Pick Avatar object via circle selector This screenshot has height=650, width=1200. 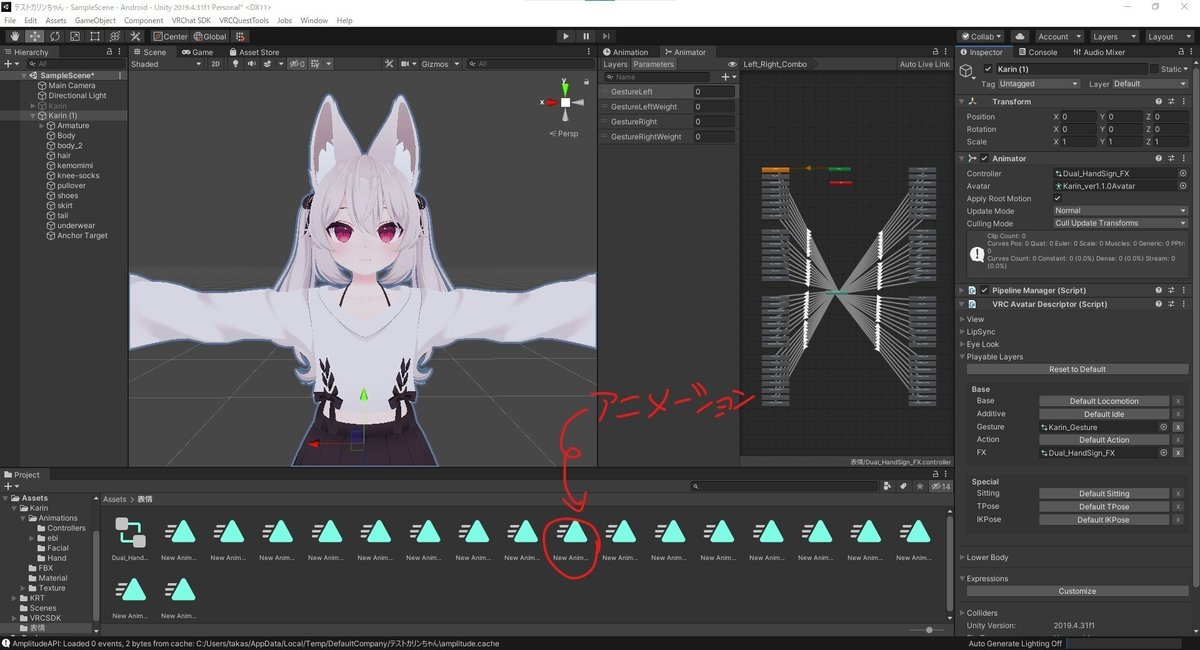click(1183, 186)
